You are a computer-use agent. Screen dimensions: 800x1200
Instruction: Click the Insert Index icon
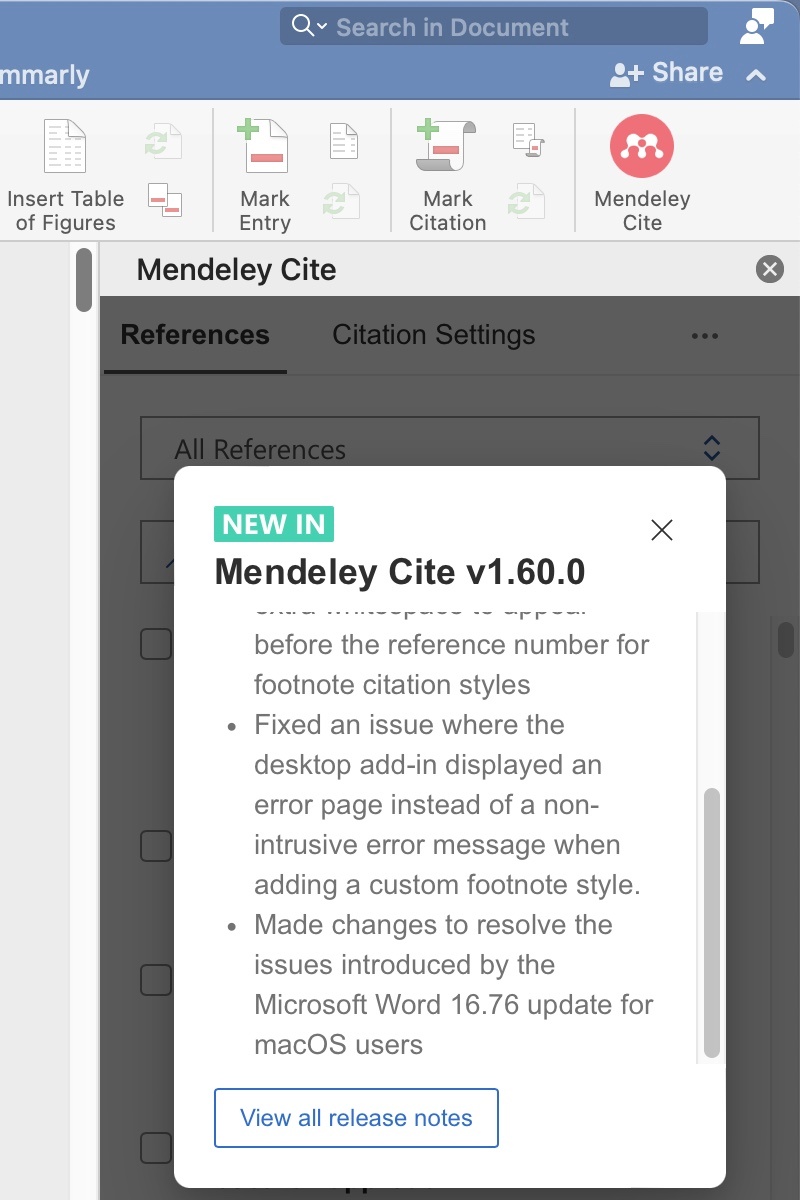click(343, 141)
